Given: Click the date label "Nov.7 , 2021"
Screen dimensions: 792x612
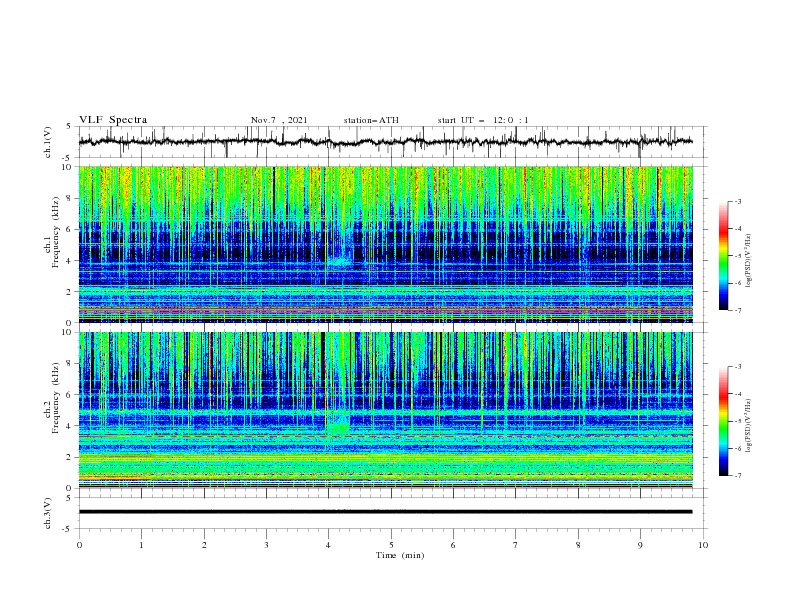Looking at the screenshot, I should click(x=279, y=120).
